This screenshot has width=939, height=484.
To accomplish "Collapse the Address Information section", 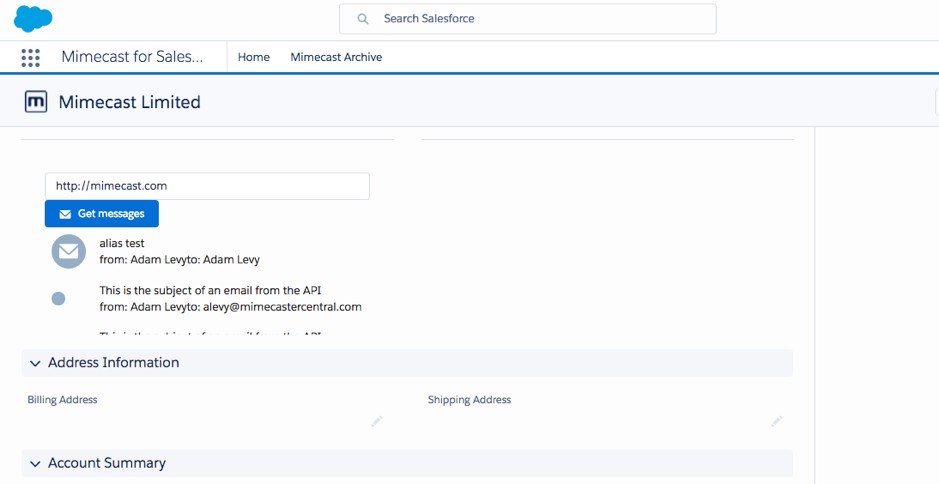I will (407, 363).
